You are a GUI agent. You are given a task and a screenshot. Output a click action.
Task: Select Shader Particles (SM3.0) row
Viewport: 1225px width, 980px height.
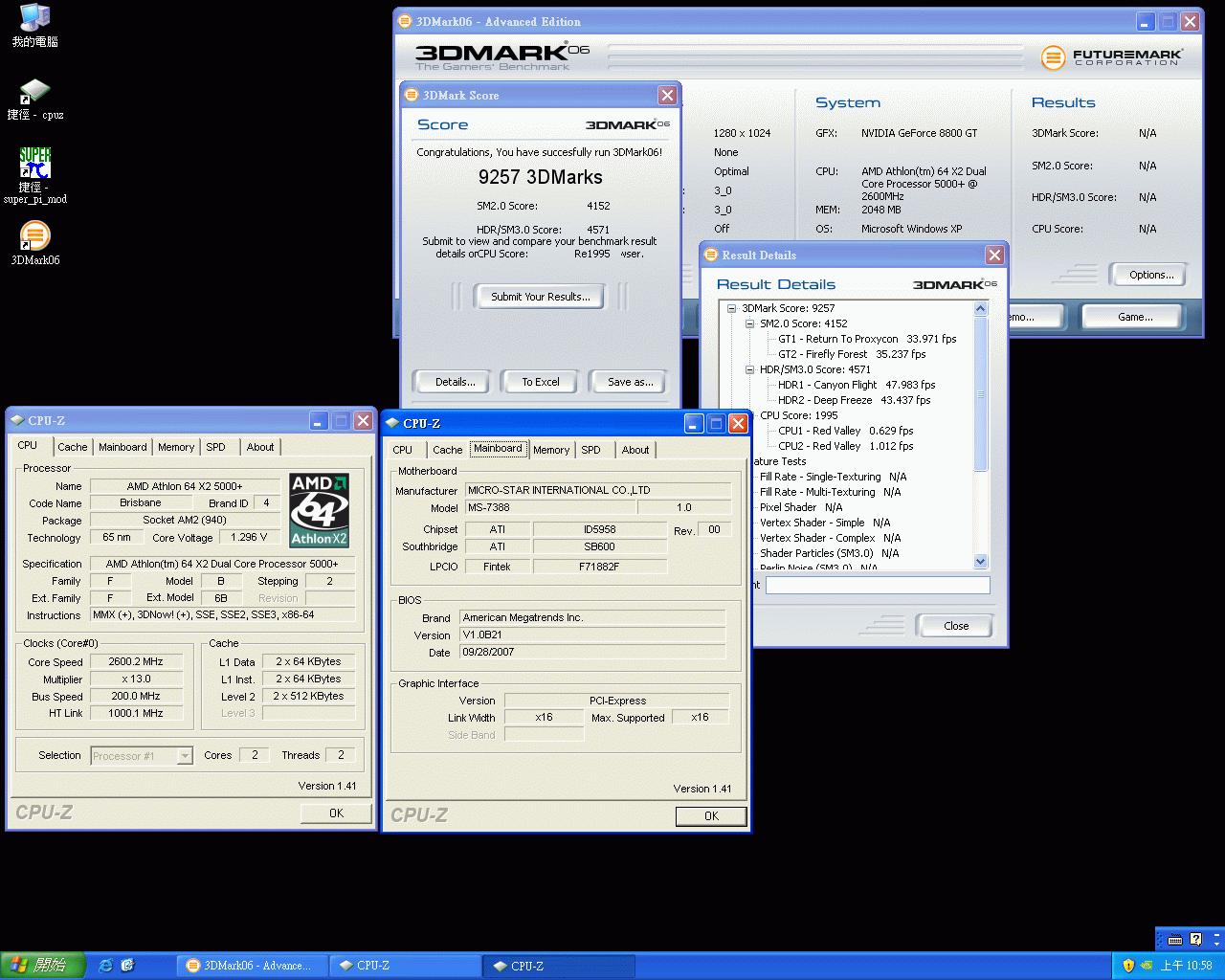829,553
